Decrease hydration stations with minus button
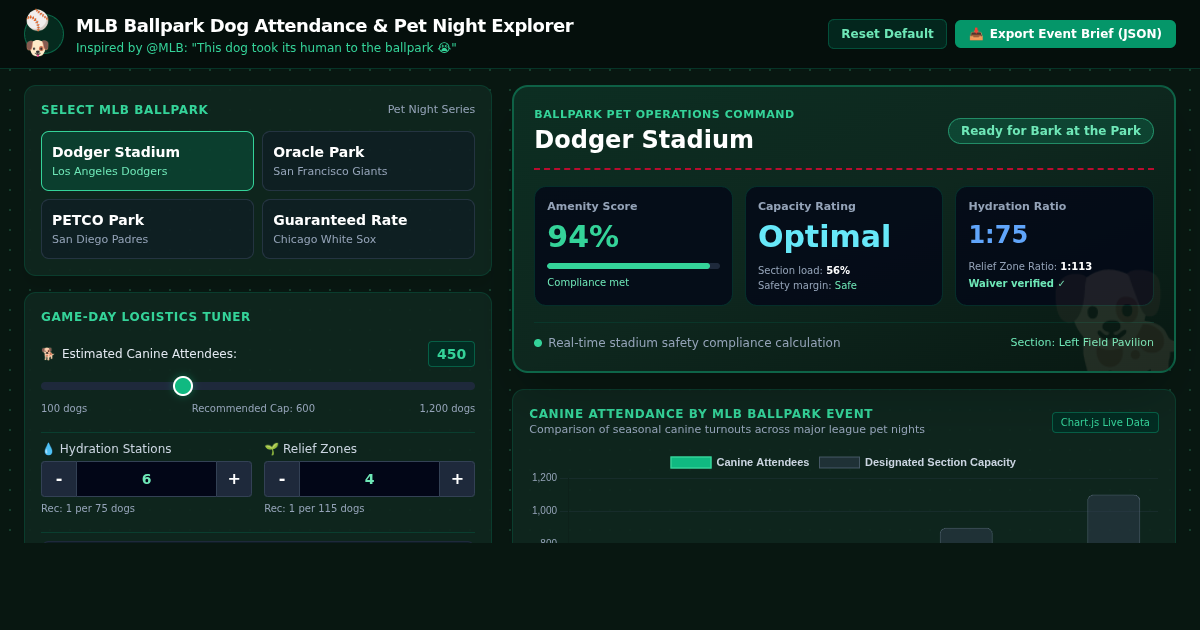Viewport: 1200px width, 630px height. click(x=59, y=479)
